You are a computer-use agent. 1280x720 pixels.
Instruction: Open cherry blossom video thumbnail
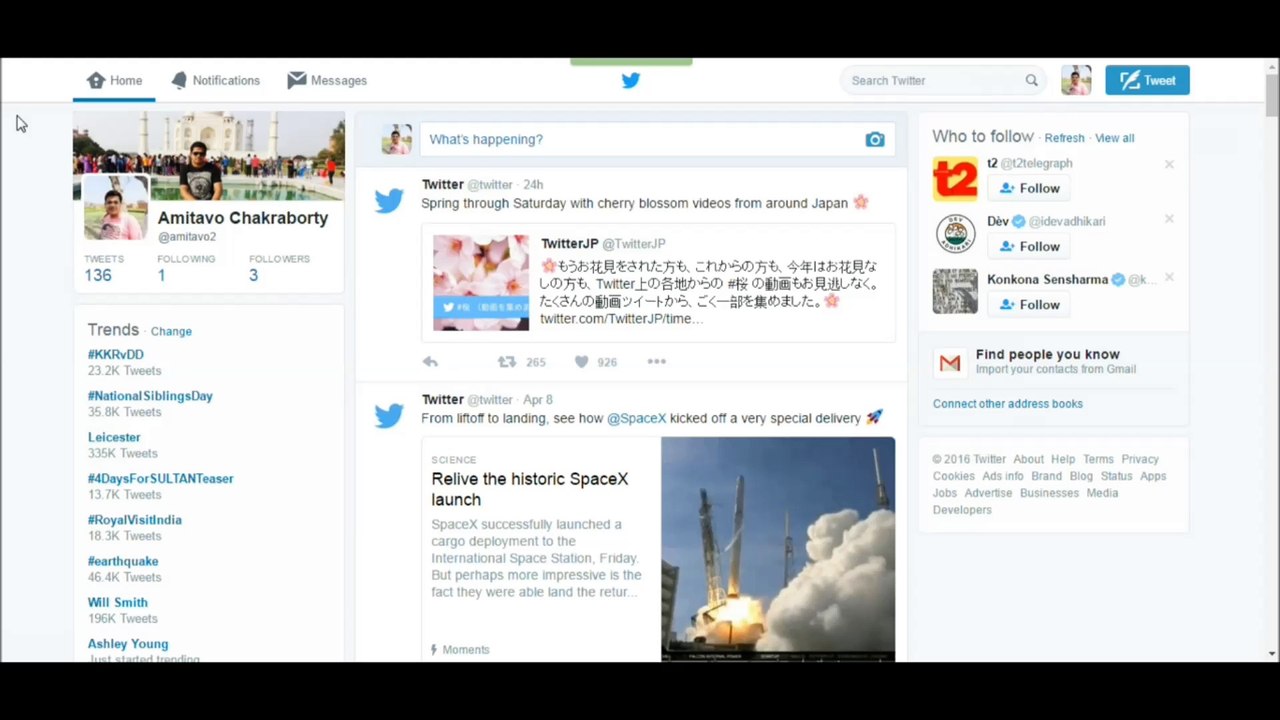481,283
